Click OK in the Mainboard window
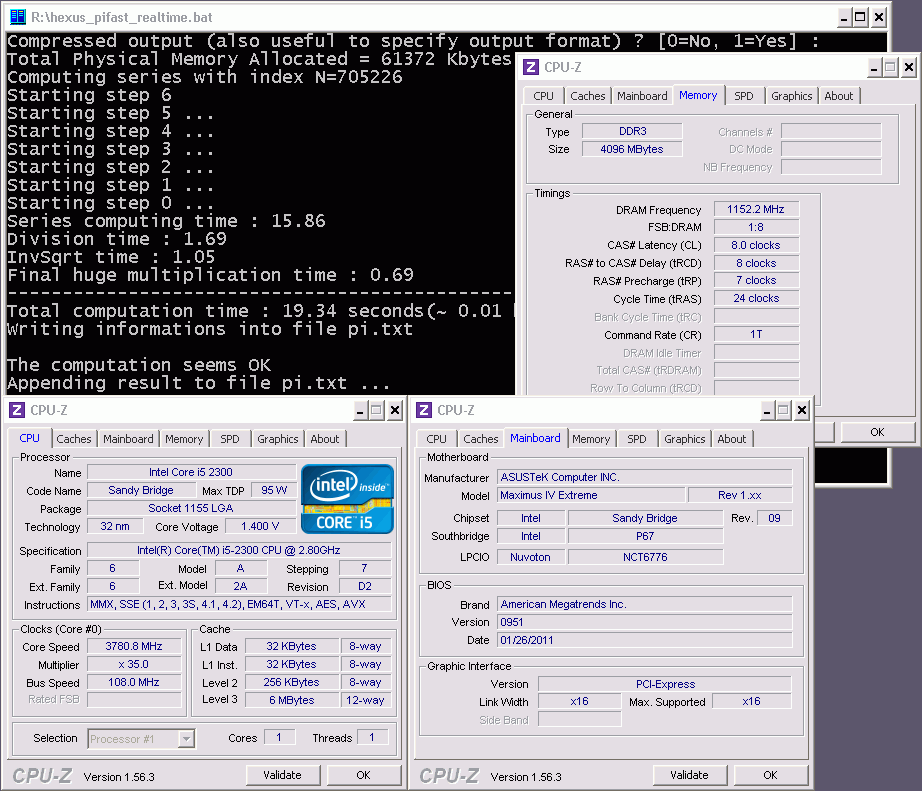922x791 pixels. click(770, 775)
